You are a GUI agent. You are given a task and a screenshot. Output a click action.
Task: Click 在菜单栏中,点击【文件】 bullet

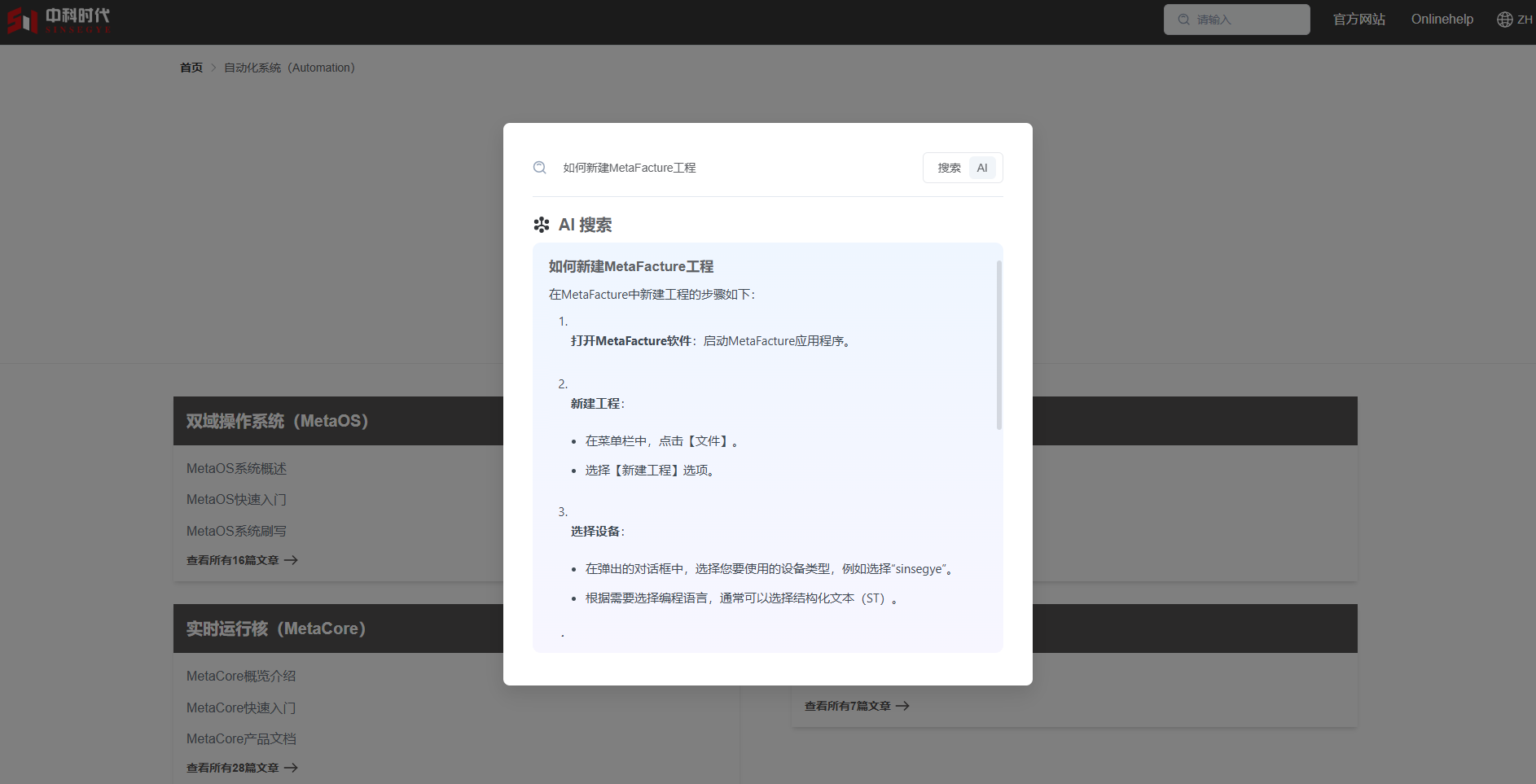pyautogui.click(x=661, y=441)
